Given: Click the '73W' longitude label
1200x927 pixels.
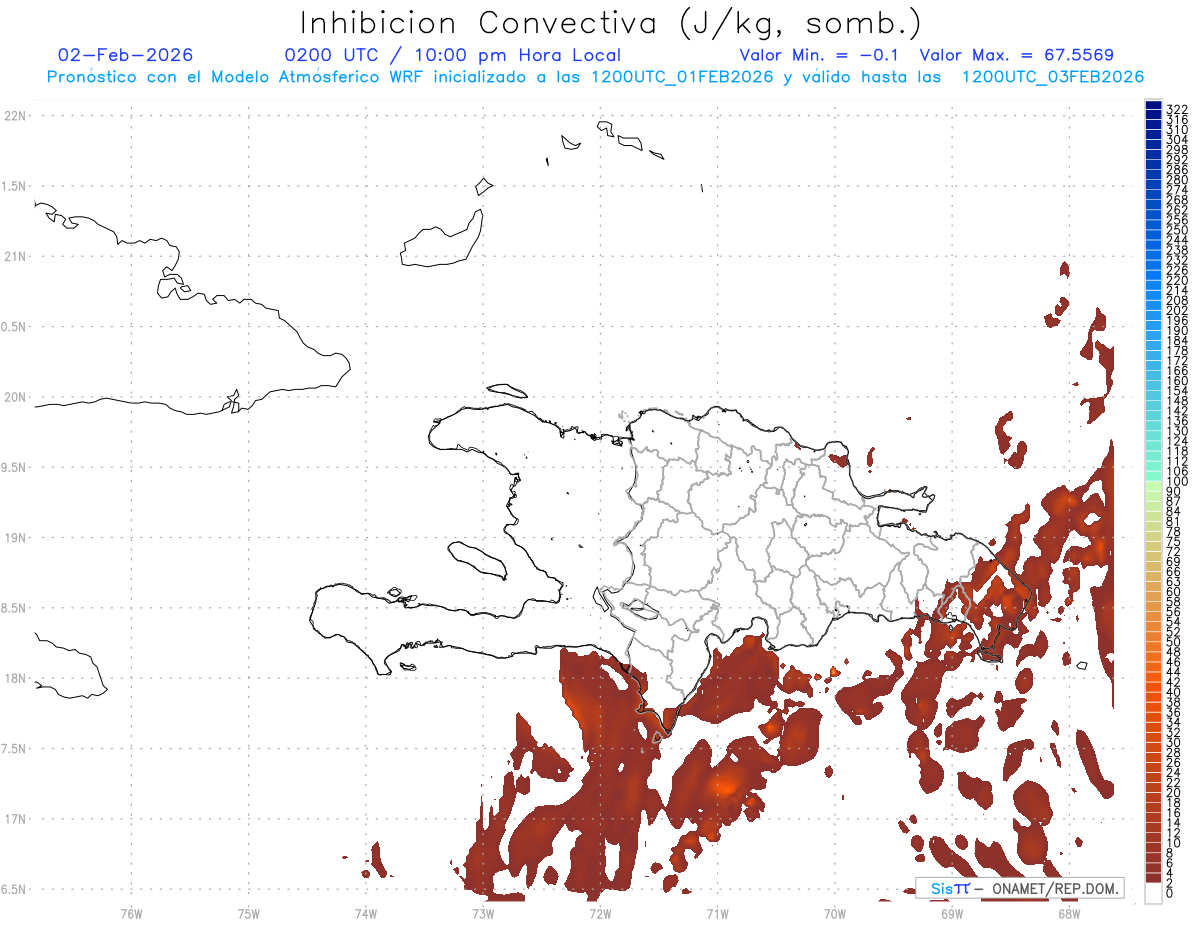Looking at the screenshot, I should tap(483, 913).
